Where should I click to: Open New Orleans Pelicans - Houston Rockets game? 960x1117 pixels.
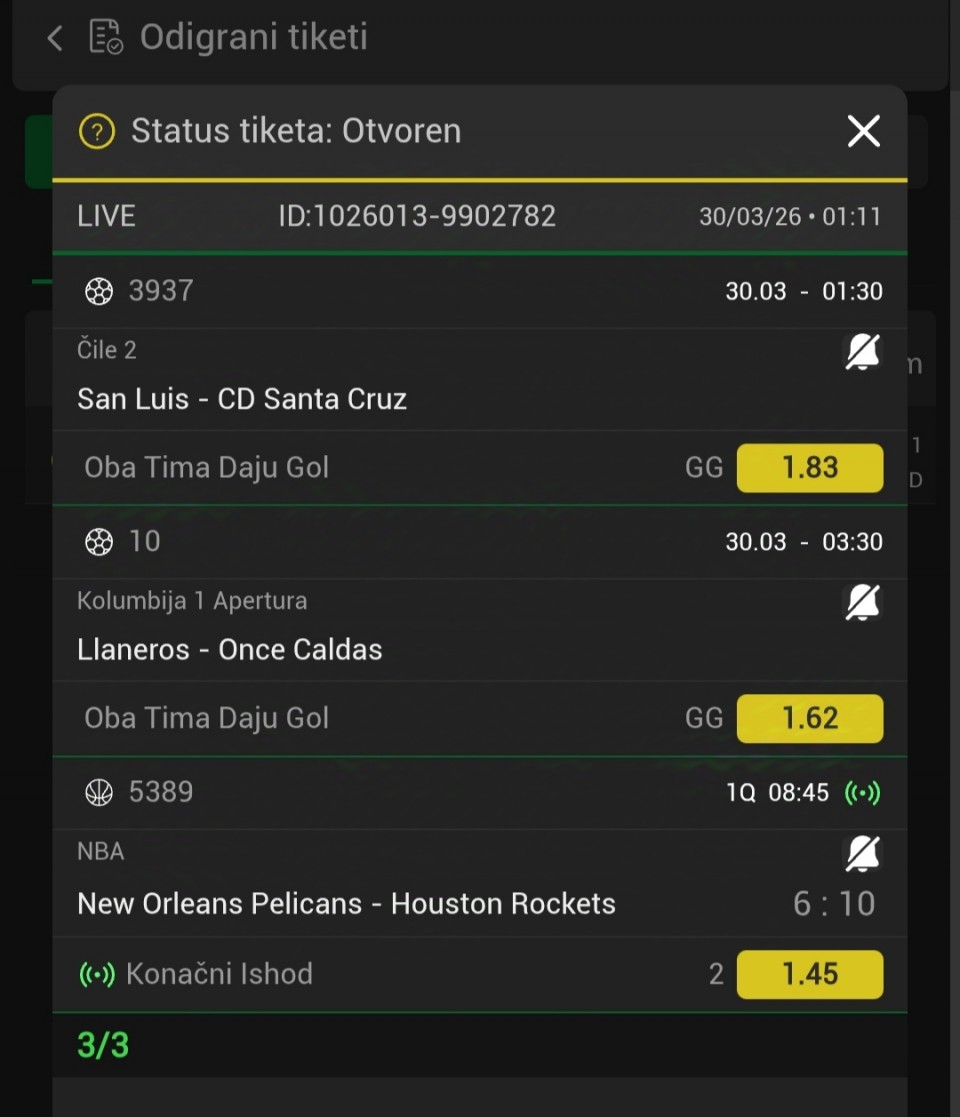346,904
